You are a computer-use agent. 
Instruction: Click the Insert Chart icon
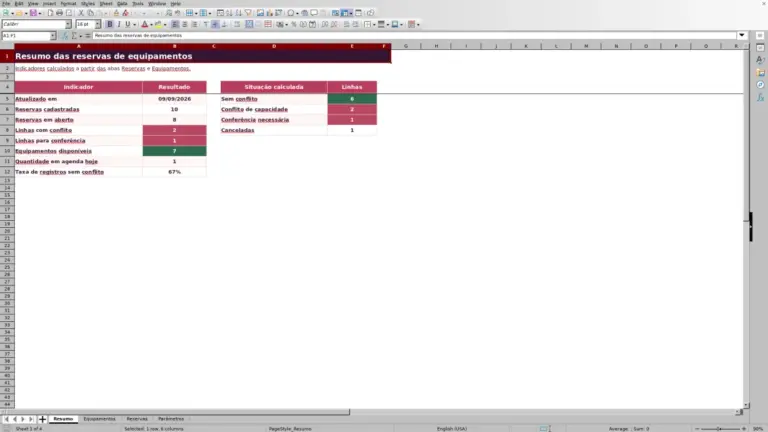(269, 13)
